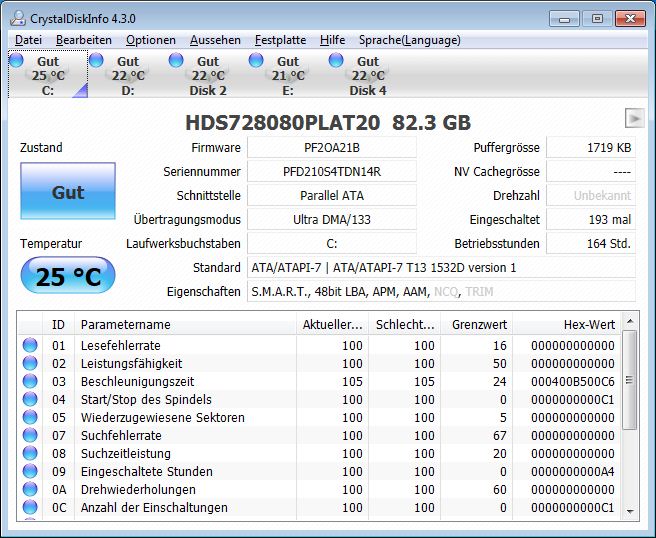This screenshot has width=656, height=538.
Task: Click the blue status orb for C:
Action: pos(16,60)
